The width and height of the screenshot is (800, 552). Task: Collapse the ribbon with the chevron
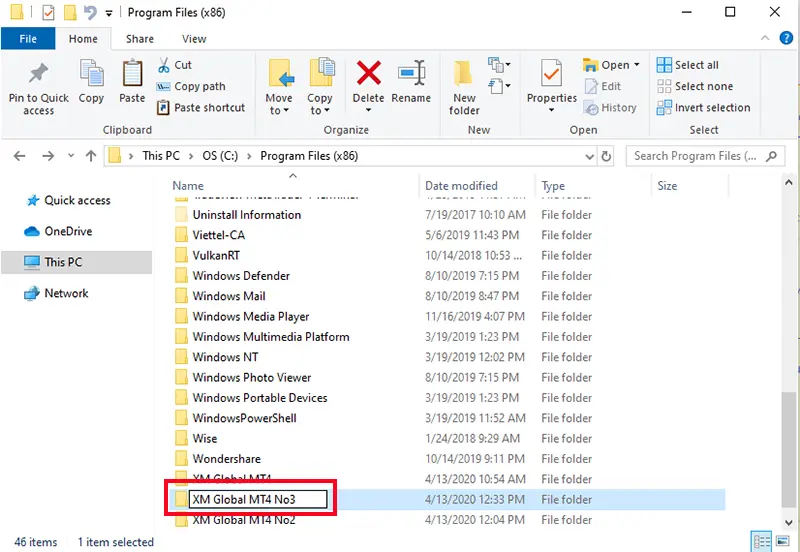coord(765,38)
